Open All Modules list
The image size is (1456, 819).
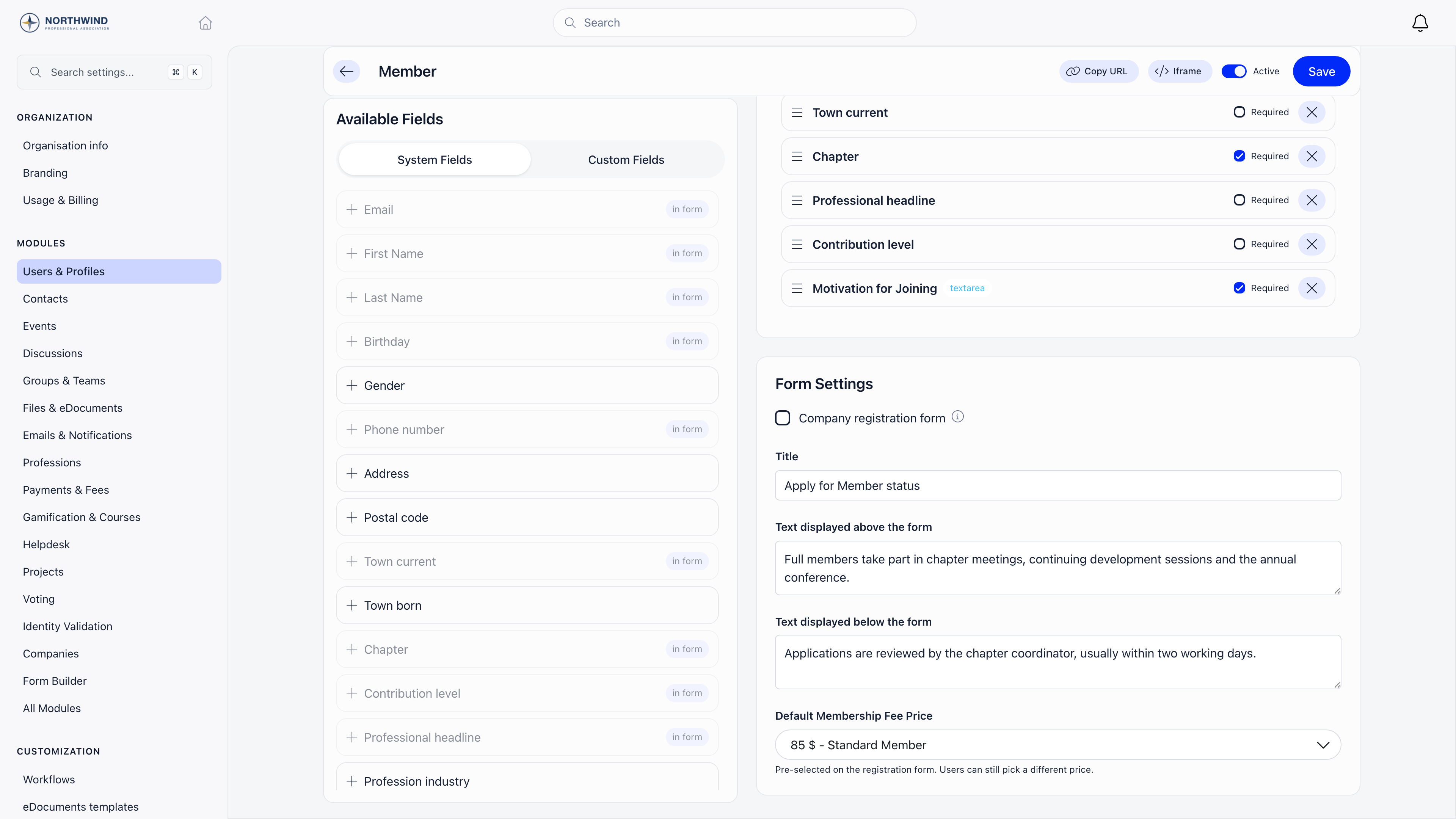(52, 708)
